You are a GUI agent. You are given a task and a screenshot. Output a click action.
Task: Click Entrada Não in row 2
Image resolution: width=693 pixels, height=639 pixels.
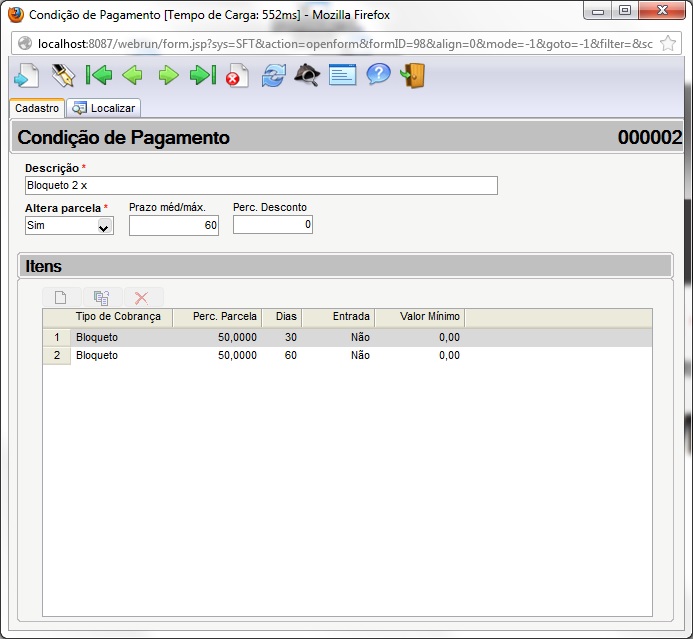click(360, 356)
